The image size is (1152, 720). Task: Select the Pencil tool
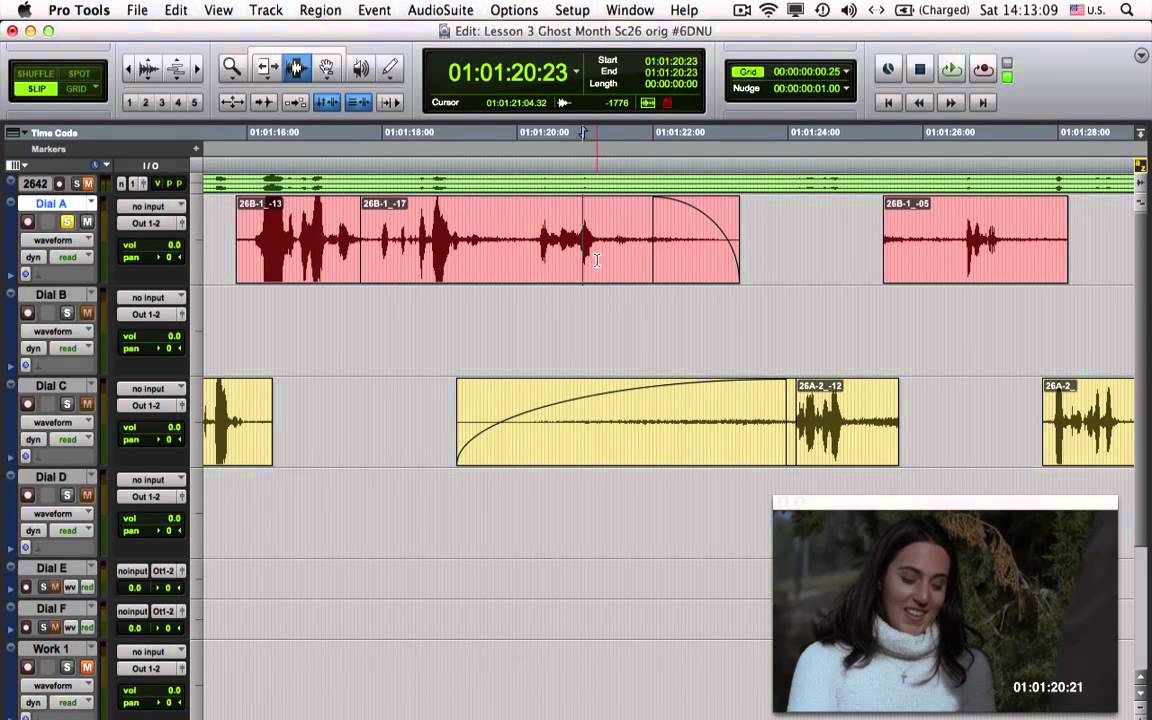(390, 68)
